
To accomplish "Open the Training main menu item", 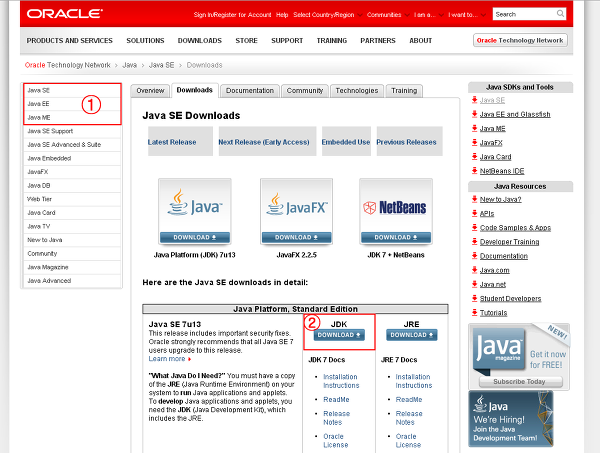I will [332, 41].
